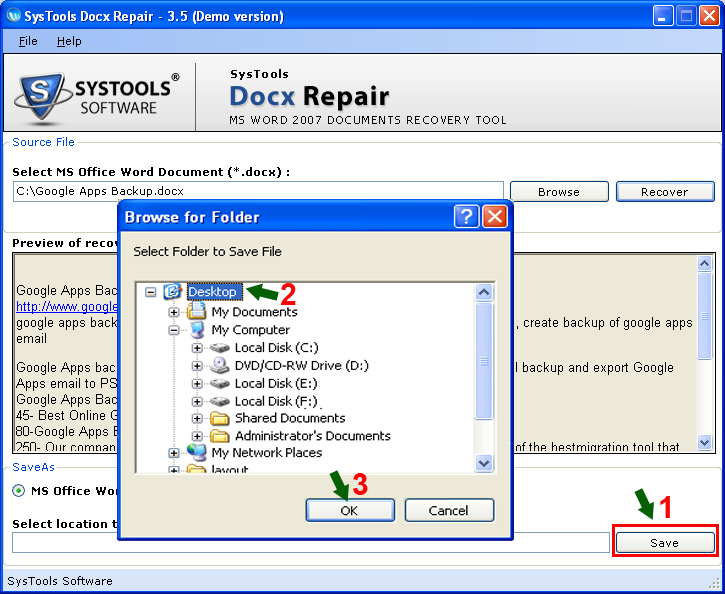Click preview pane scrollbar up arrow
Viewport: 725px width, 594px height.
(704, 263)
